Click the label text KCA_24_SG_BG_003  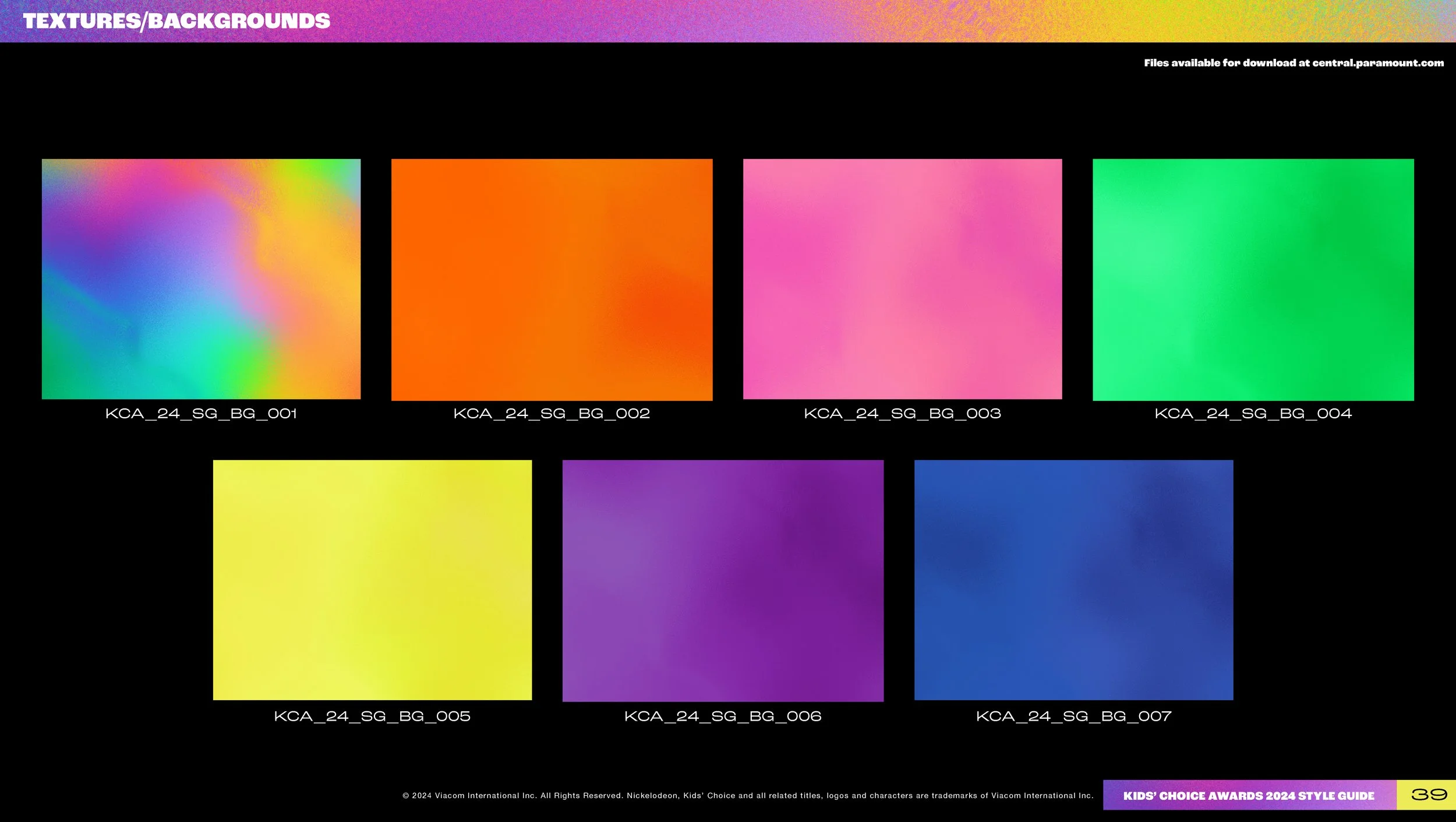pos(902,414)
